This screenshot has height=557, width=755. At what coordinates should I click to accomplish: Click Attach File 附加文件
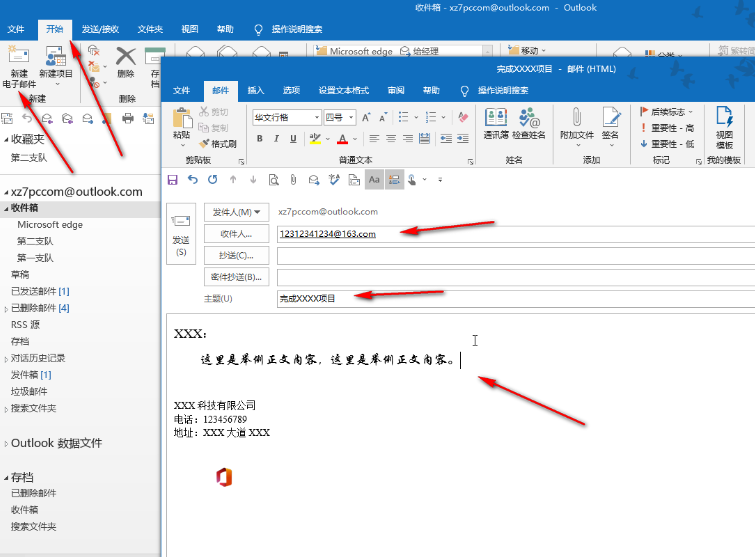click(577, 127)
